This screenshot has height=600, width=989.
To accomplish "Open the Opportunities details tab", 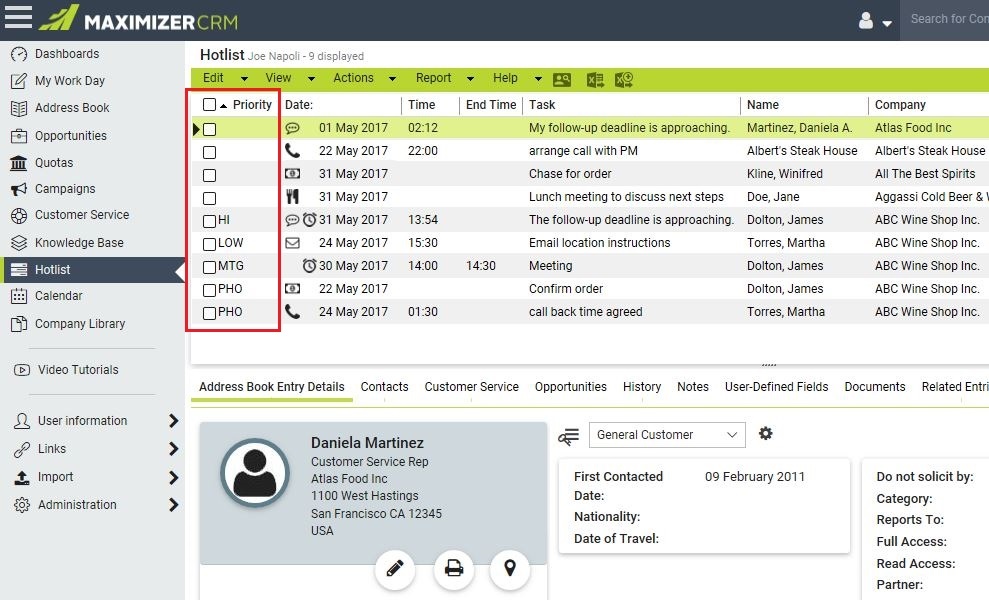I will 570,387.
